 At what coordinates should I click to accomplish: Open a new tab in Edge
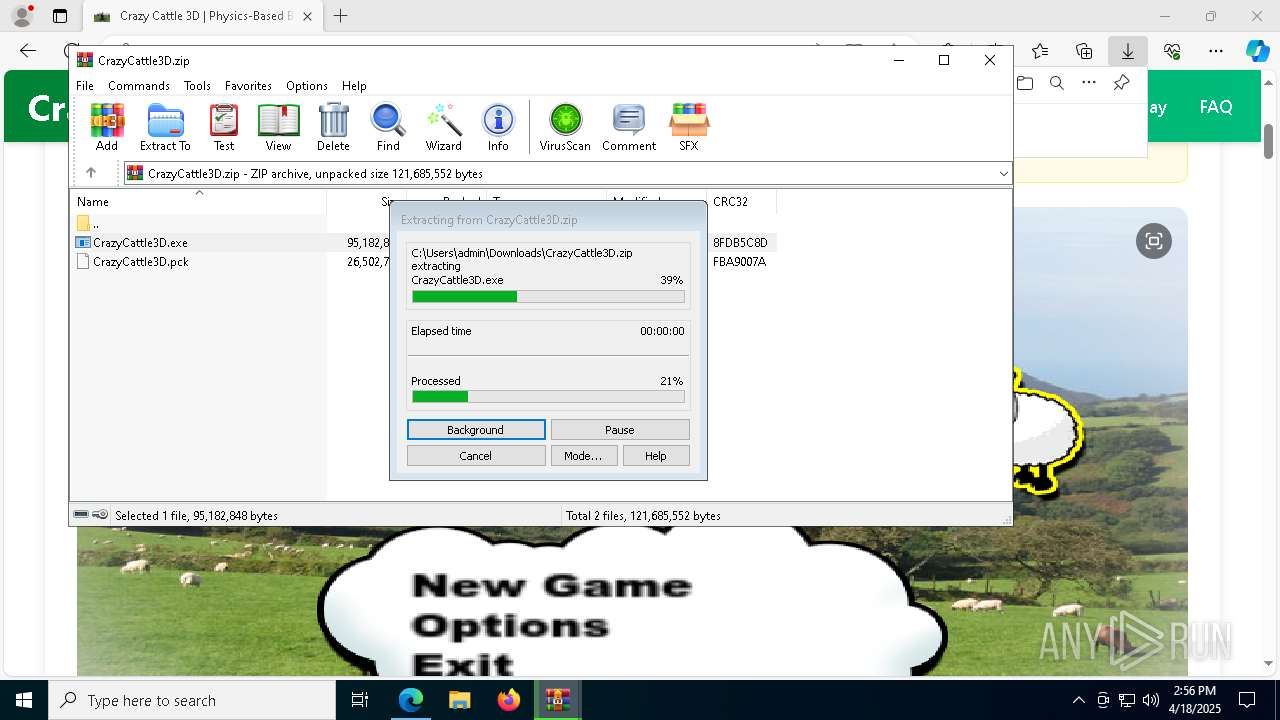[341, 16]
